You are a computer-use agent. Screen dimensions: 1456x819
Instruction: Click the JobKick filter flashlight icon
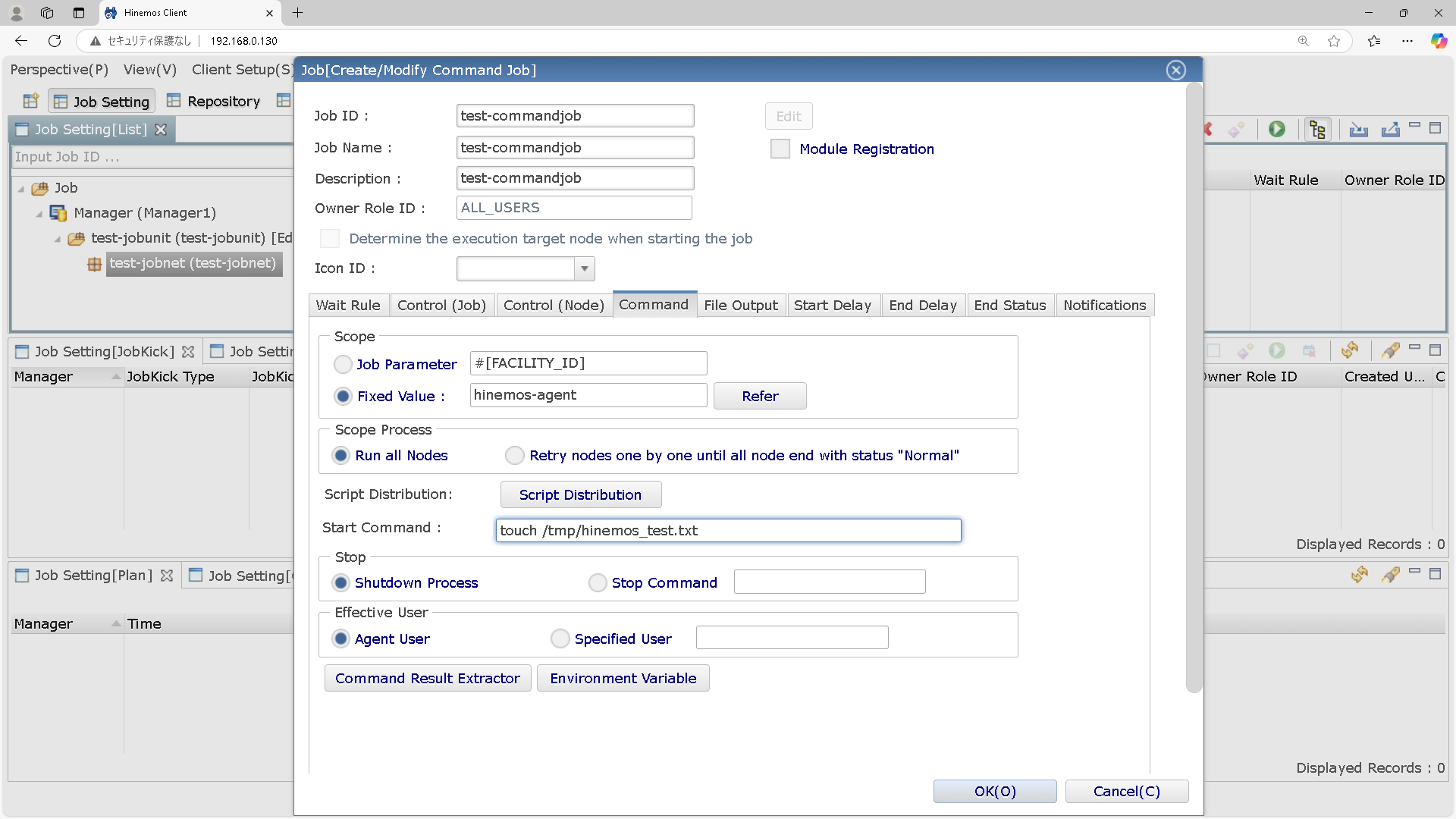[1390, 350]
